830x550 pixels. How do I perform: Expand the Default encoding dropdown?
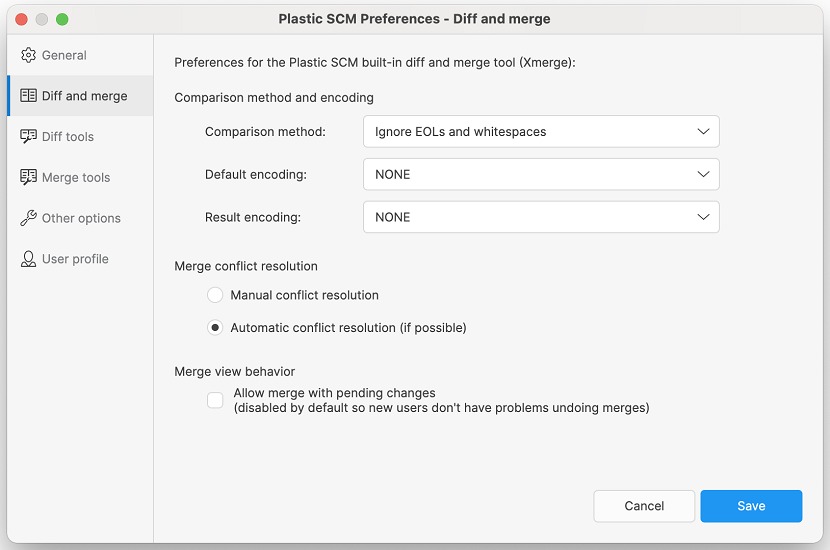tap(541, 174)
